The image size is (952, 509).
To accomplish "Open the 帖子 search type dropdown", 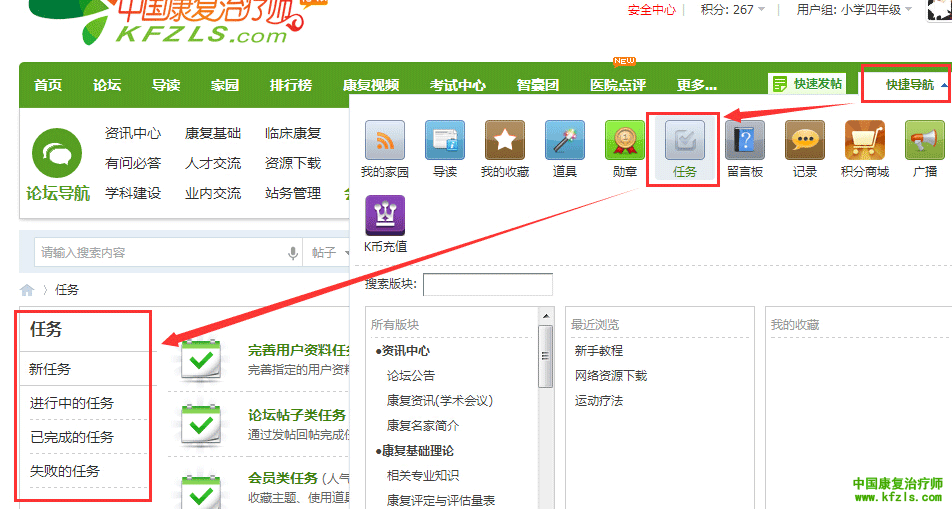I will pyautogui.click(x=328, y=254).
